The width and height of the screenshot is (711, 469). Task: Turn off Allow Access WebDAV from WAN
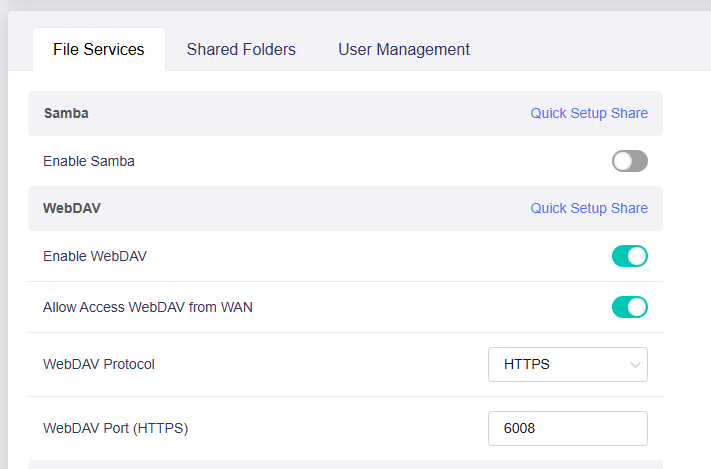tap(630, 307)
